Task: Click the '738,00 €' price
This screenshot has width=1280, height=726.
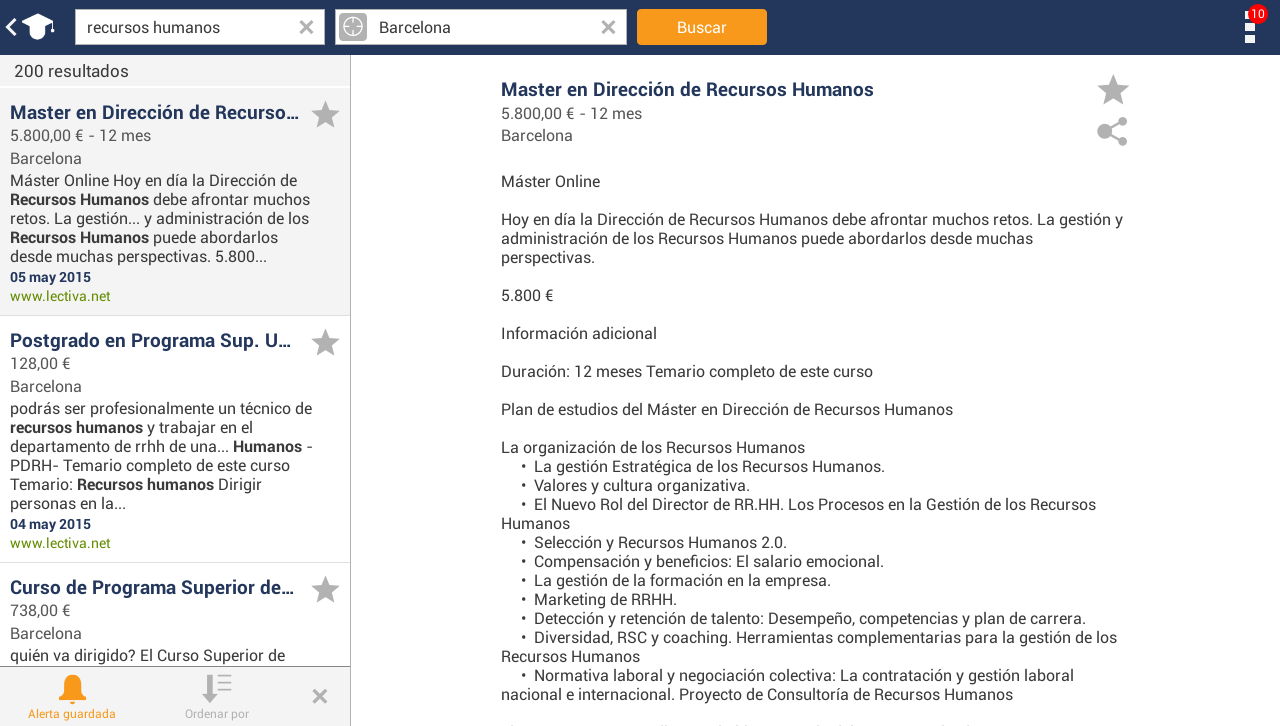Action: pyautogui.click(x=40, y=610)
